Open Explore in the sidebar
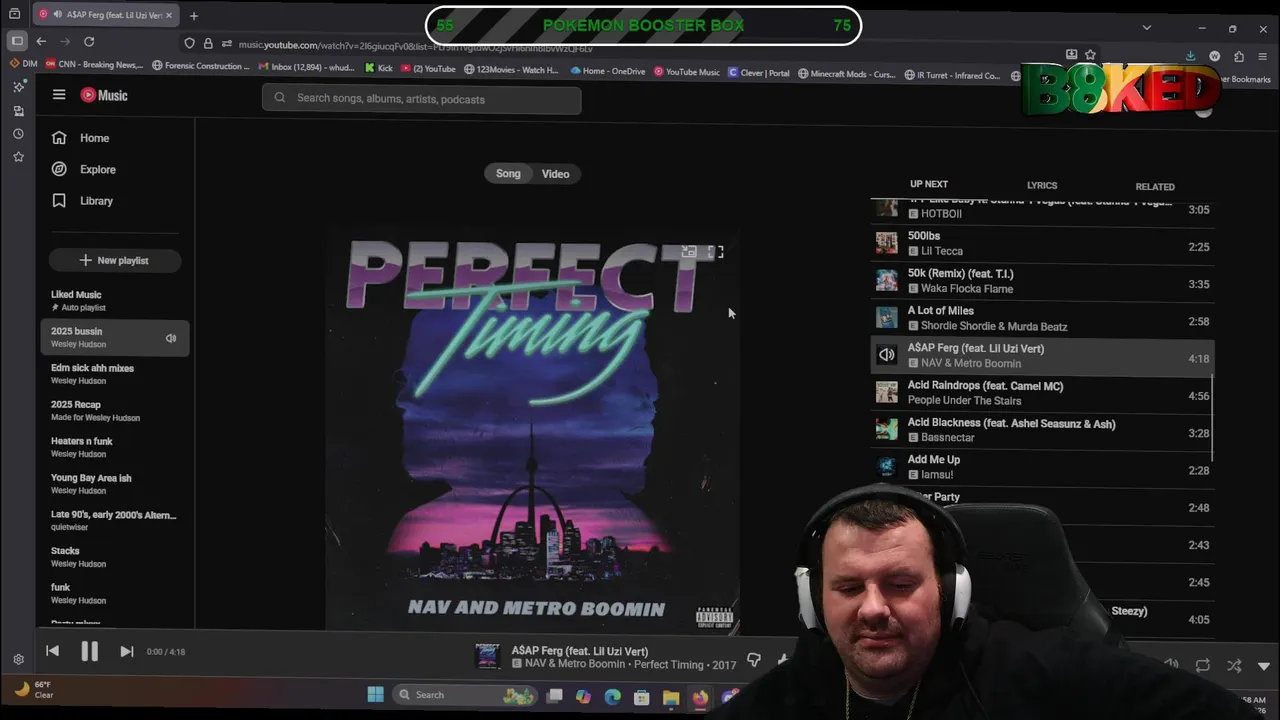The width and height of the screenshot is (1280, 720). [x=84, y=169]
